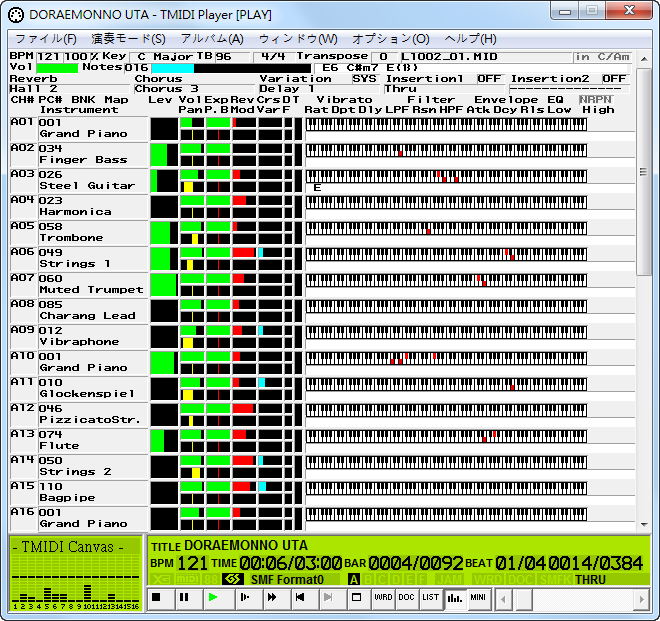
Task: Select channel A04 Harmonica instrument
Action: [76, 211]
